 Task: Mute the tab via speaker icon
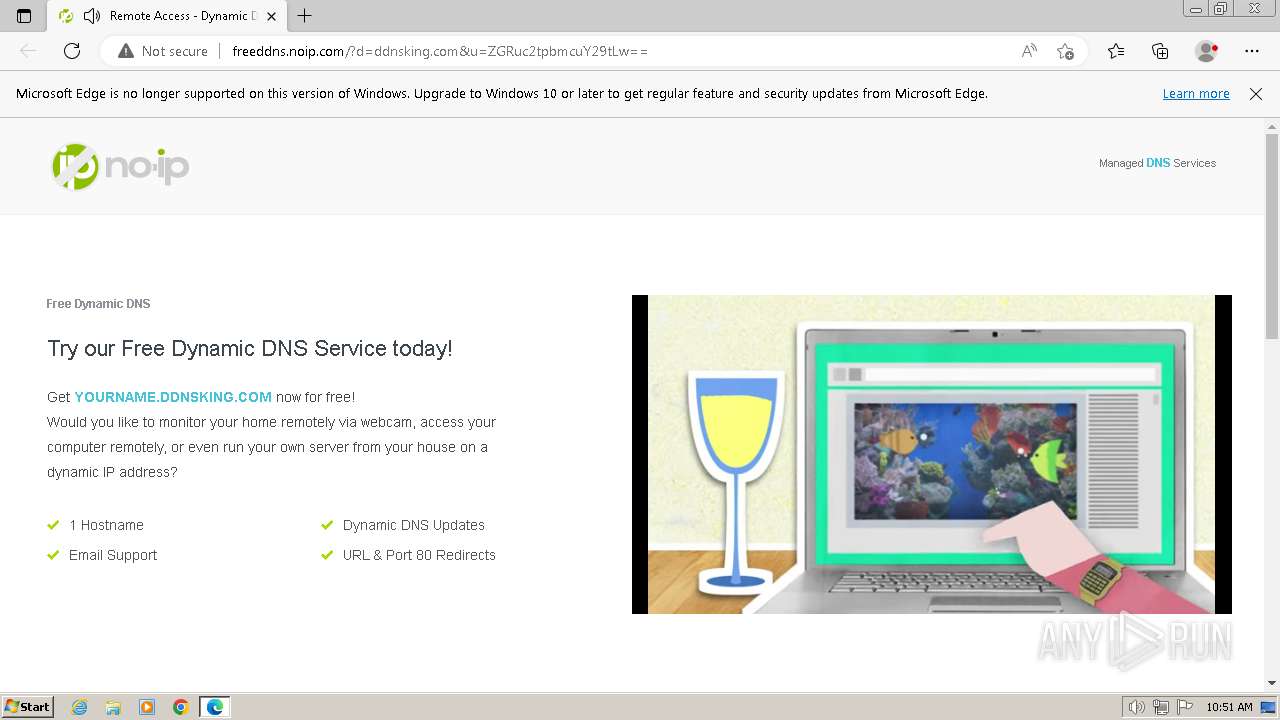click(x=92, y=16)
